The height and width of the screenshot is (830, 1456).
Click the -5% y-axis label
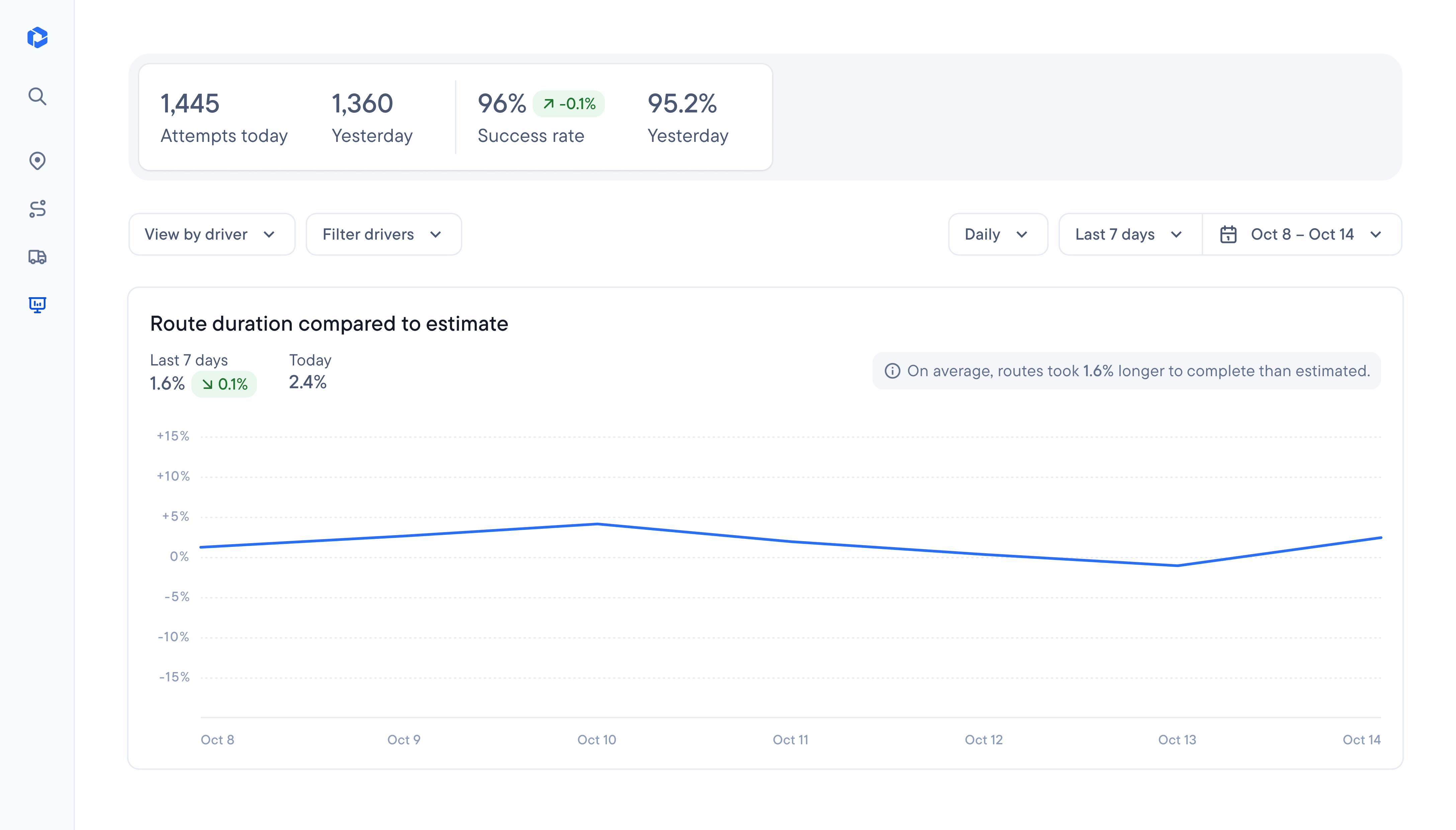tap(177, 597)
